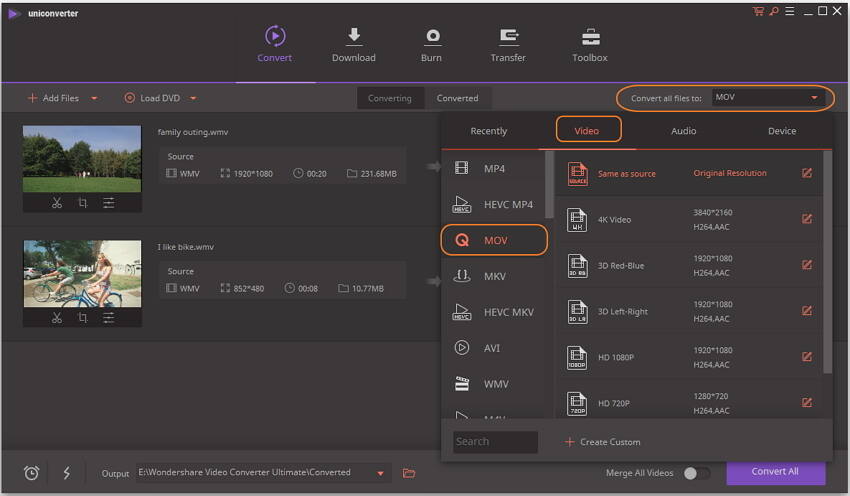The width and height of the screenshot is (850, 496).
Task: Open effects settings for I like bike.wmv
Action: click(108, 318)
